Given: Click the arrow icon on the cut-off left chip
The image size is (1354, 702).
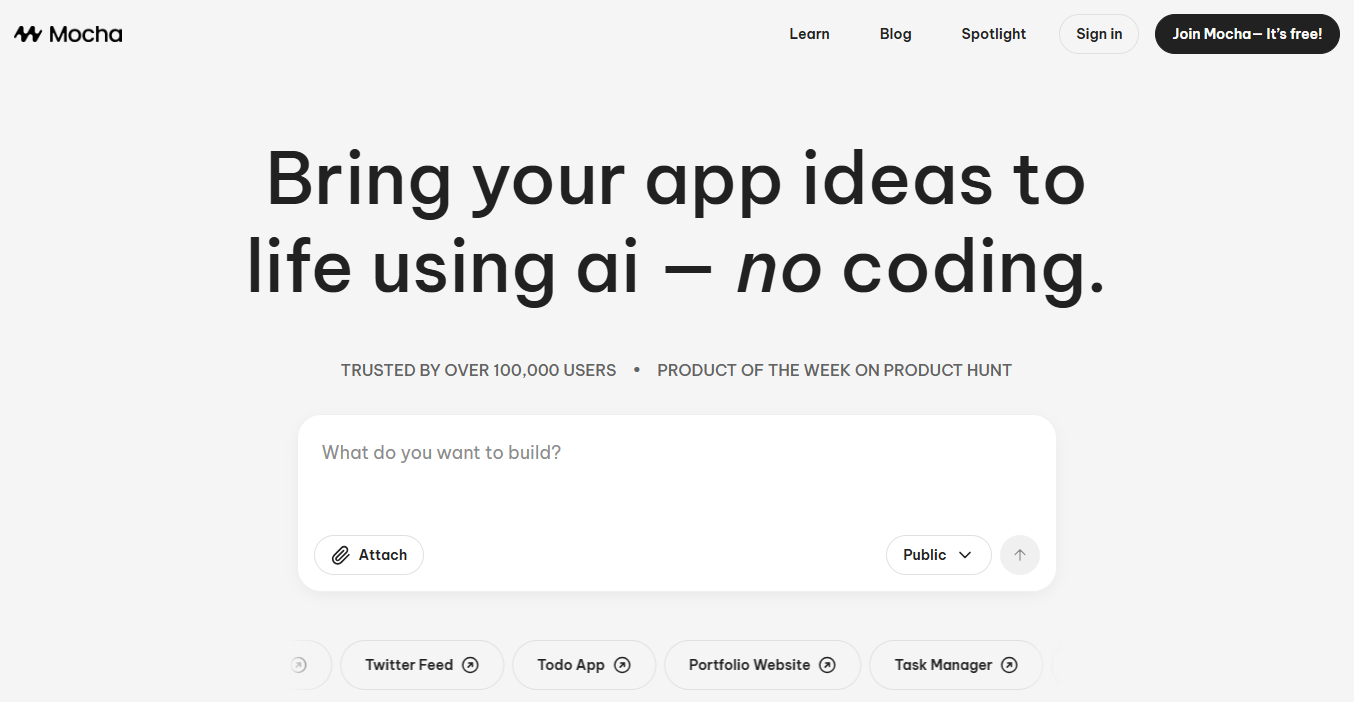Looking at the screenshot, I should pos(299,665).
